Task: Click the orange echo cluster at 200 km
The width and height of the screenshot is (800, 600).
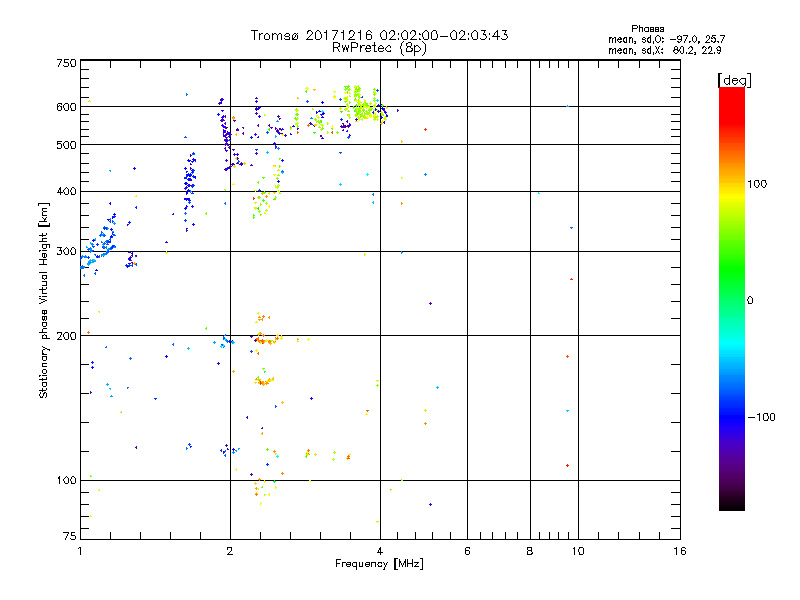Action: point(266,339)
